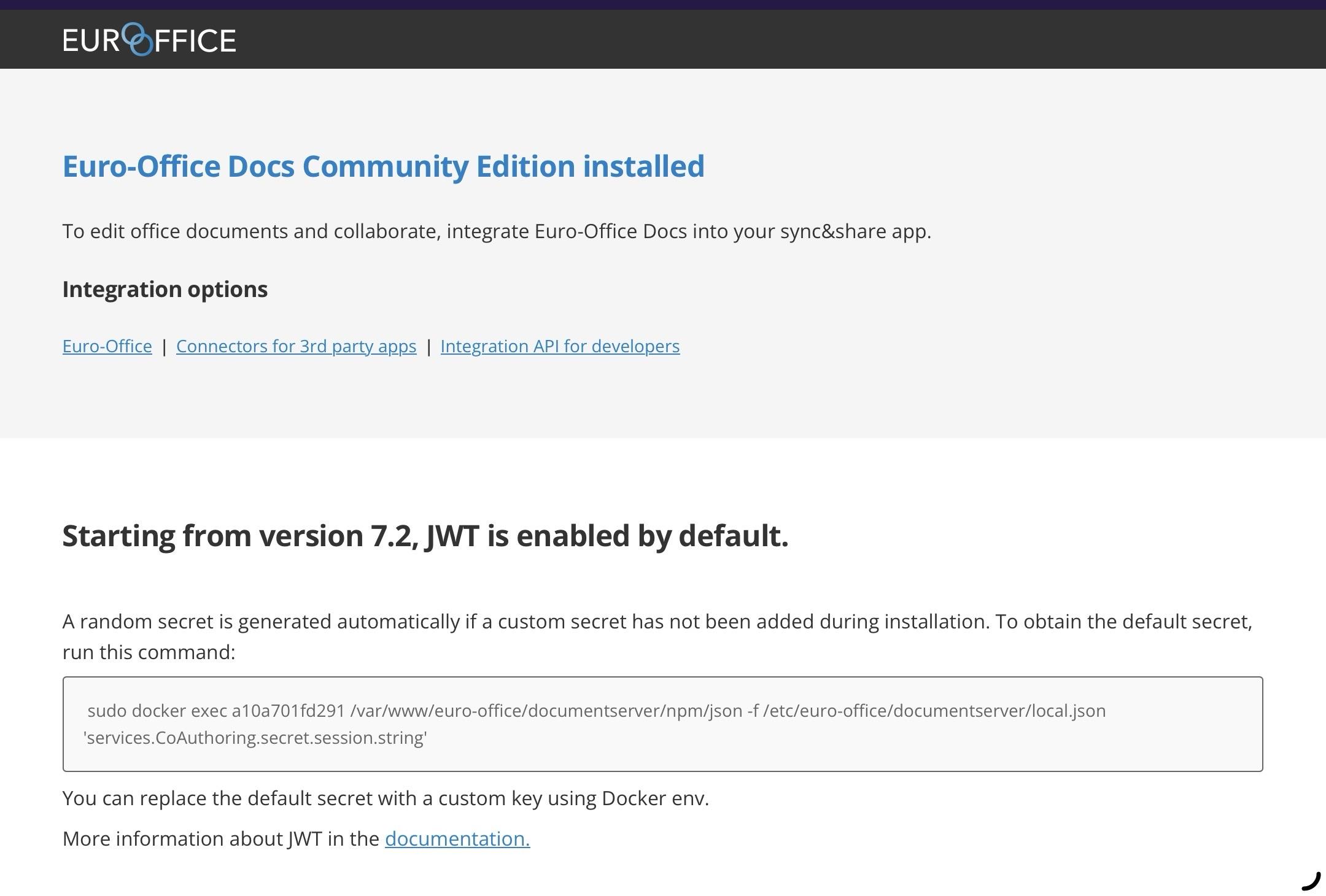Image resolution: width=1326 pixels, height=896 pixels.
Task: Click the 'More information about JWT' text
Action: (x=221, y=838)
